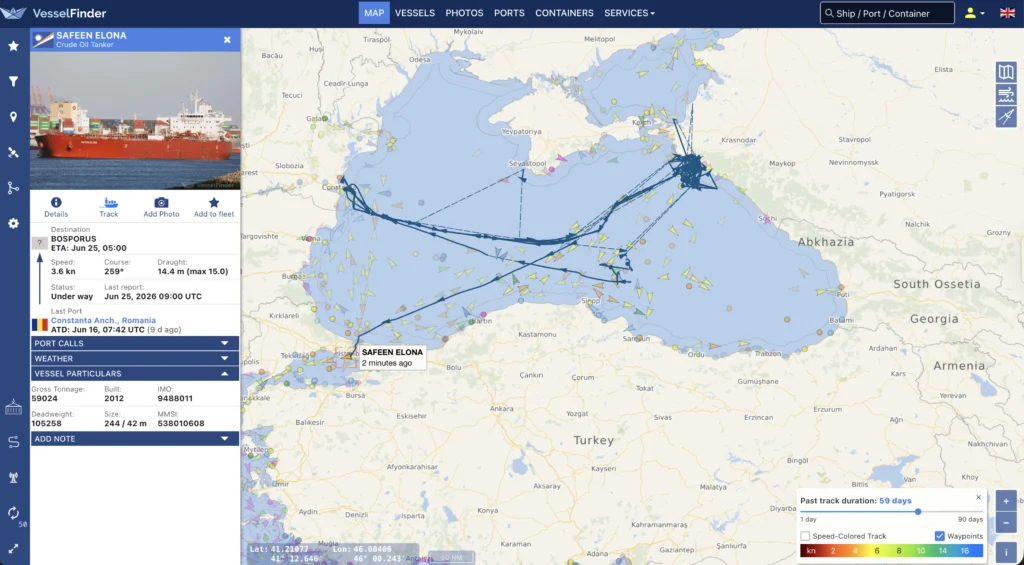This screenshot has width=1024, height=565.
Task: Open Constanta Anch., Romania link
Action: [x=103, y=321]
